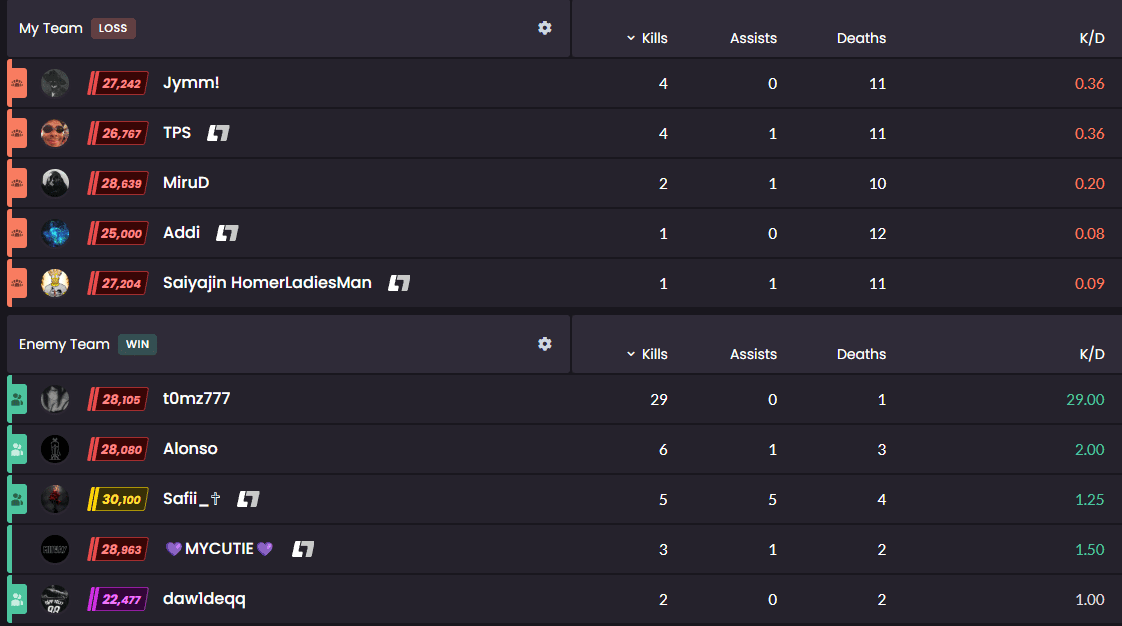Sort Enemy Team by Kills chevron

(x=630, y=354)
